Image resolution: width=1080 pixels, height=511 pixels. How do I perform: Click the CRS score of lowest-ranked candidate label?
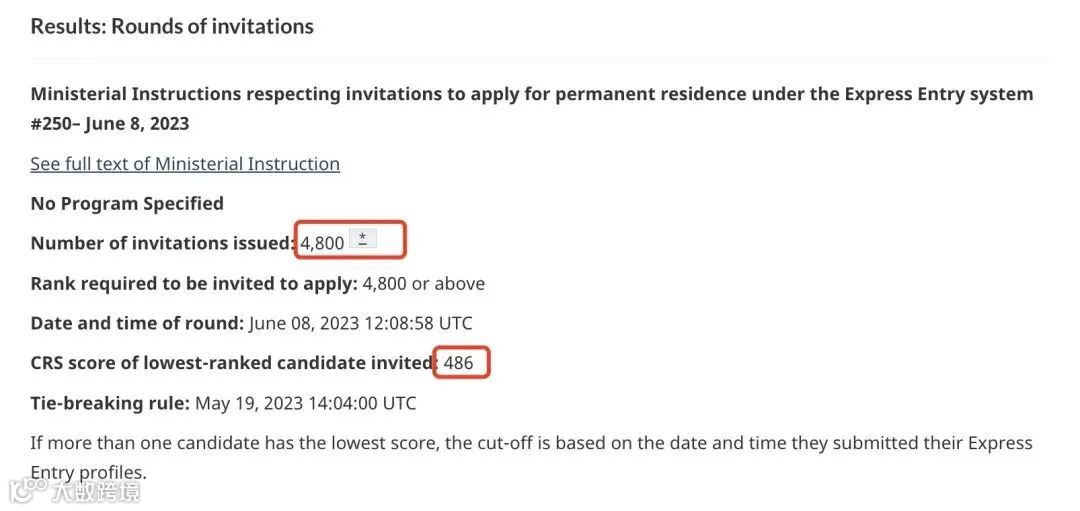pos(233,363)
